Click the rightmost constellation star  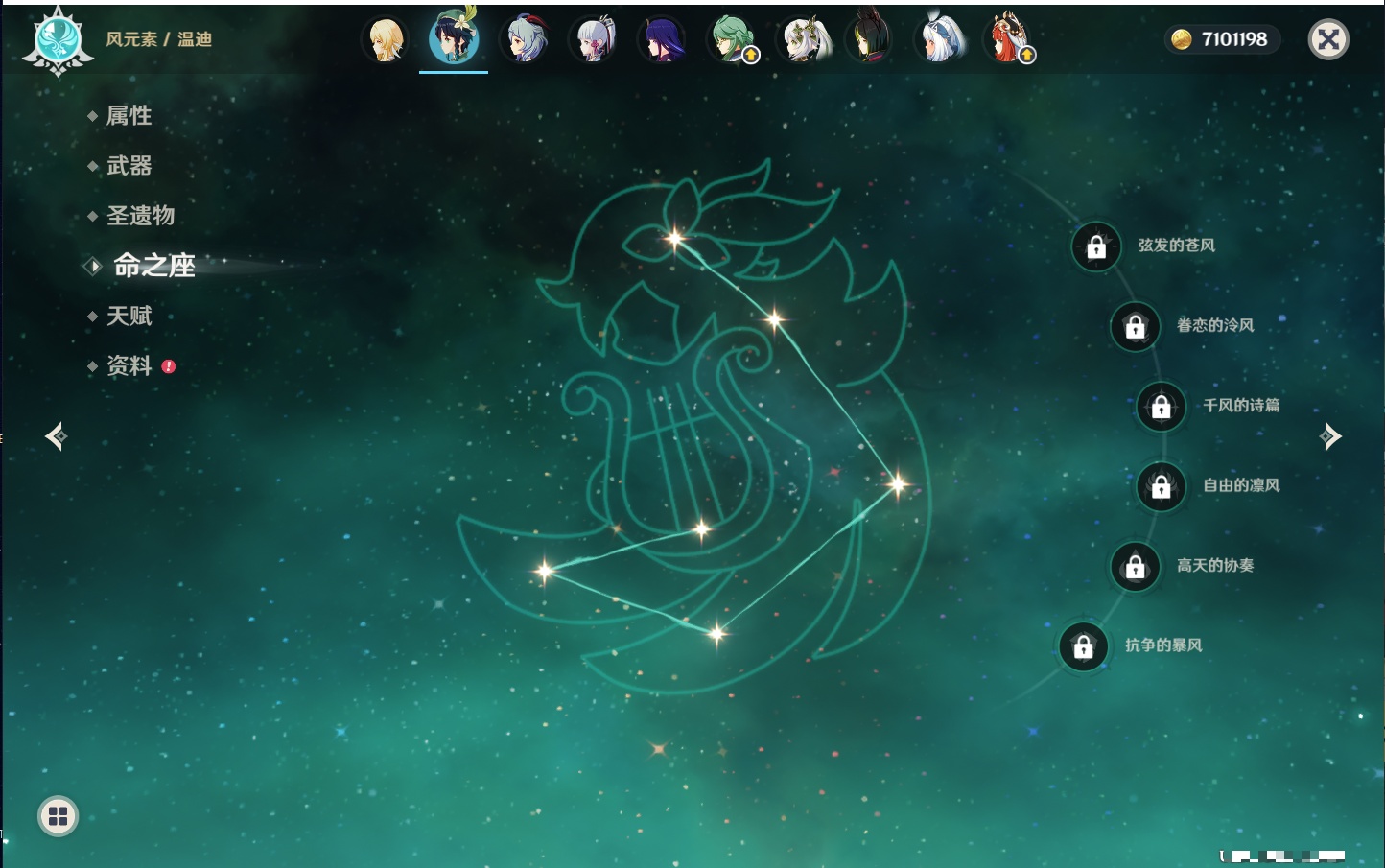coord(898,484)
